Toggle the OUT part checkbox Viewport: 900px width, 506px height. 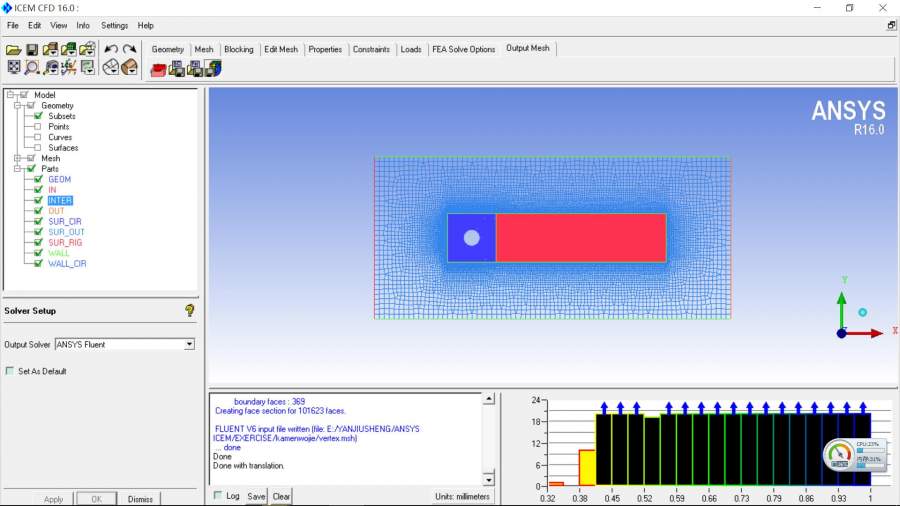(38, 211)
